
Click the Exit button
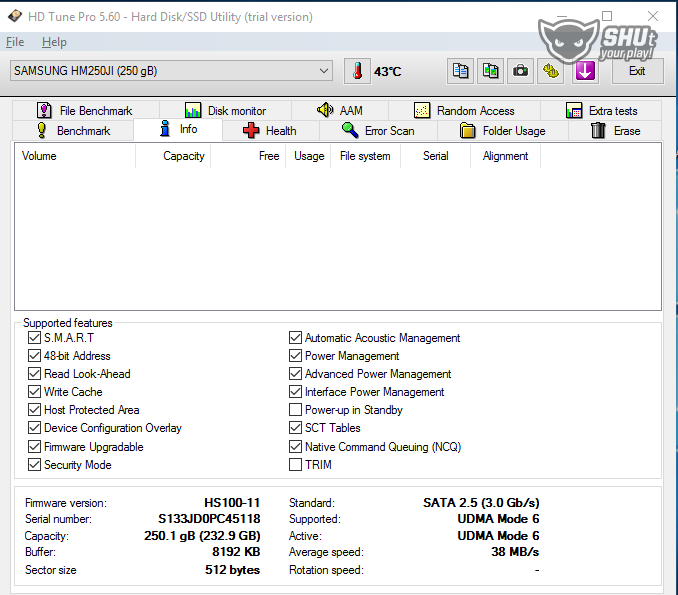click(637, 71)
